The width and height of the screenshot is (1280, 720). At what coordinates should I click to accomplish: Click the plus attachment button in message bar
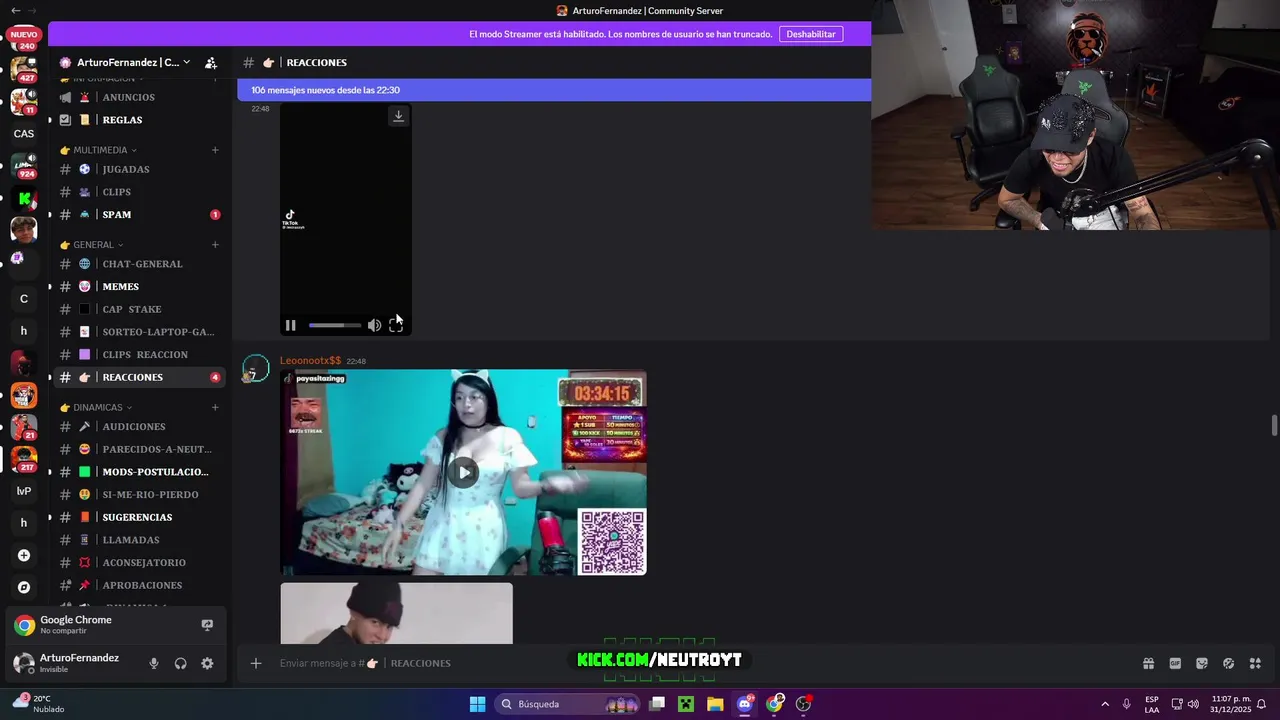(256, 663)
